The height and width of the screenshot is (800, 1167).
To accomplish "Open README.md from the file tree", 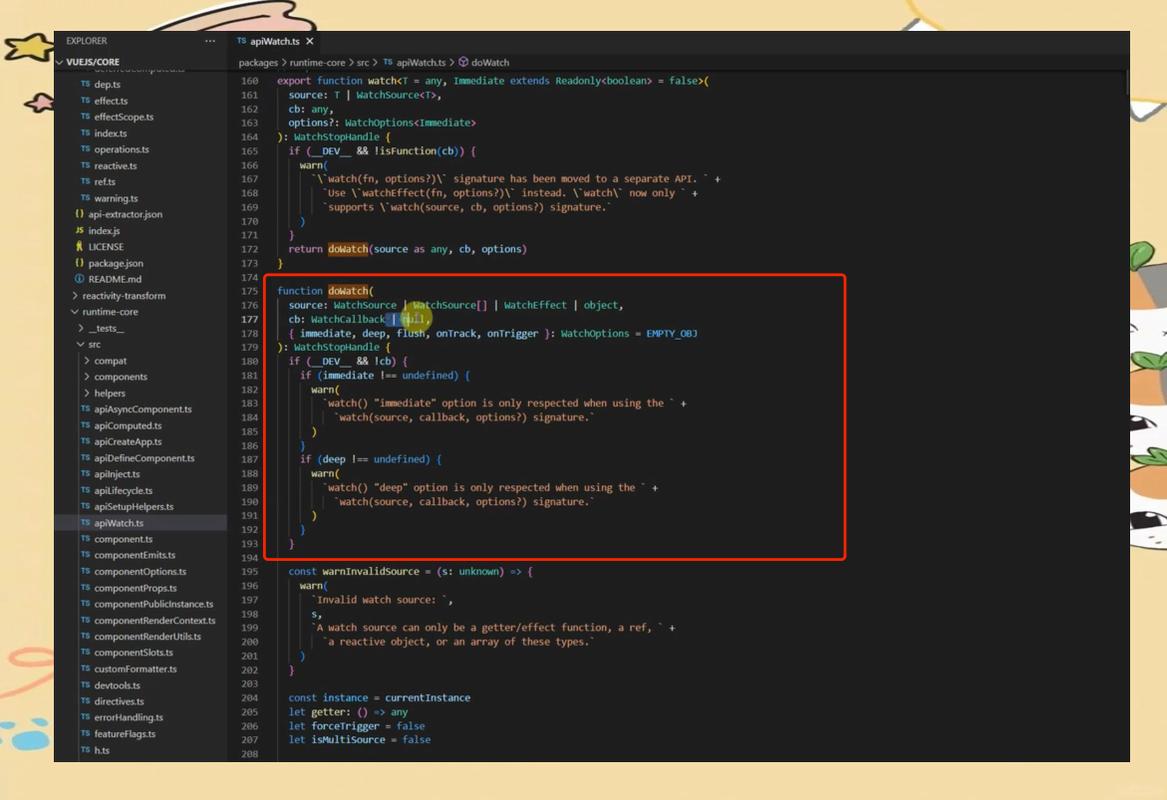I will (x=114, y=279).
